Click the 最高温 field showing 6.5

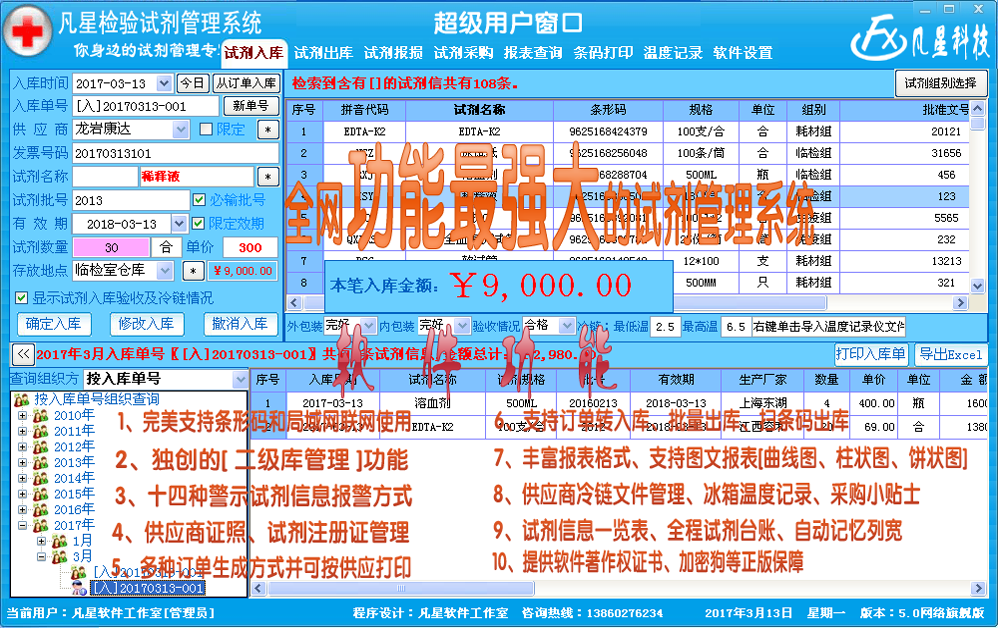736,326
